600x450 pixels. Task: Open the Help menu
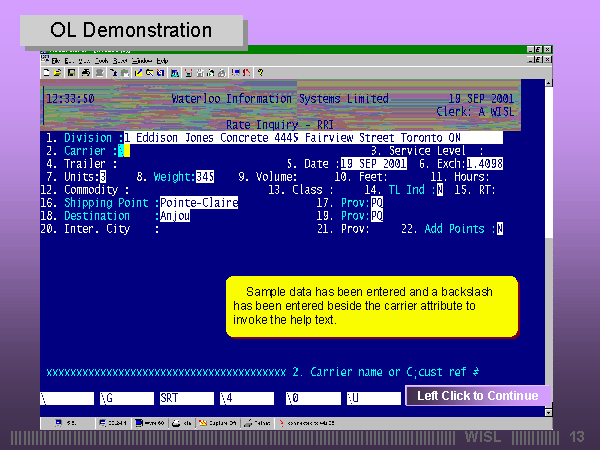(x=161, y=61)
